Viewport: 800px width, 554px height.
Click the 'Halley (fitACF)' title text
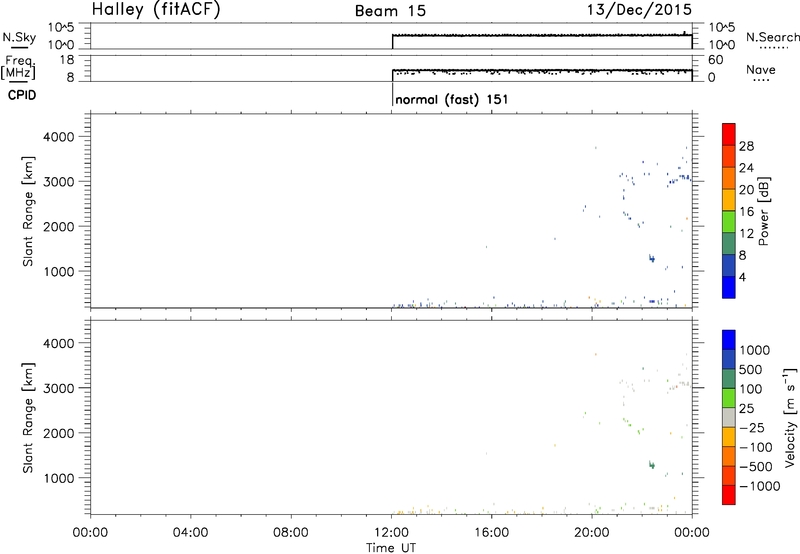pyautogui.click(x=156, y=10)
